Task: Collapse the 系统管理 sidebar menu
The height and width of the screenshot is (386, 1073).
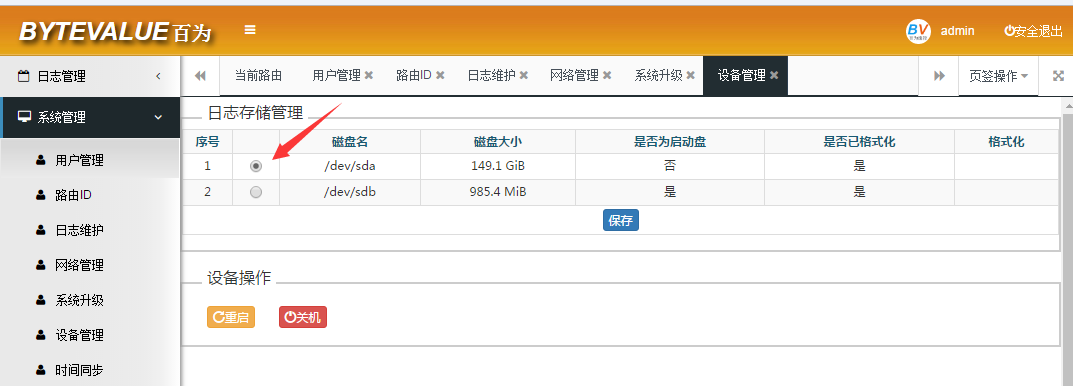Action: pyautogui.click(x=90, y=117)
